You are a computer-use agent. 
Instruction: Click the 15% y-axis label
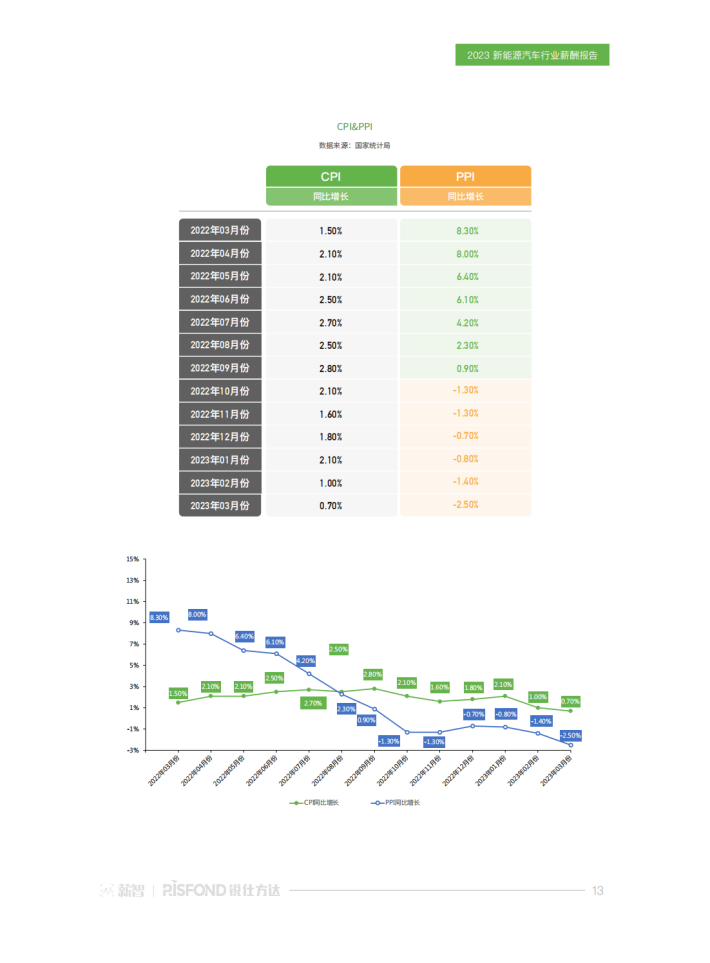[x=133, y=559]
